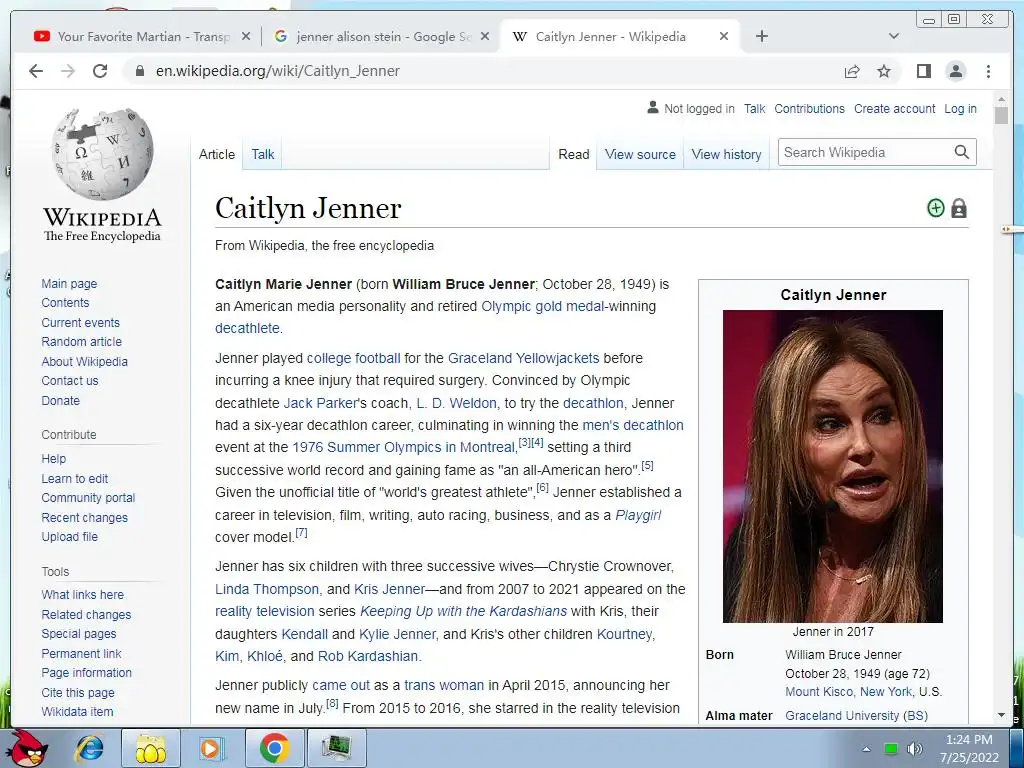This screenshot has width=1024, height=768.
Task: Click the page protection padlock icon
Action: pyautogui.click(x=959, y=208)
